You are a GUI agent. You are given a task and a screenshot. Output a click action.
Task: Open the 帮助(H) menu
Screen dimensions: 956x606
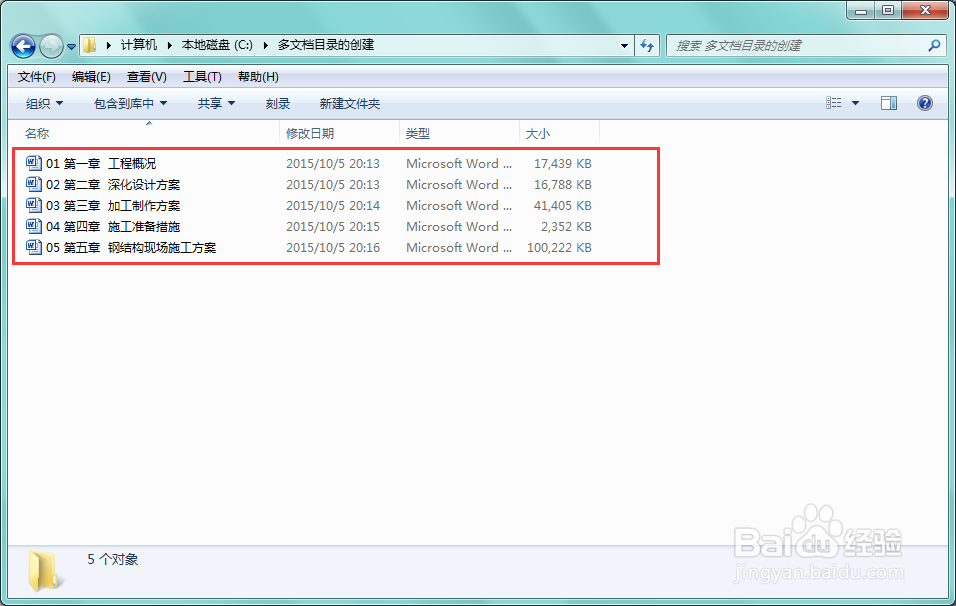coord(259,77)
